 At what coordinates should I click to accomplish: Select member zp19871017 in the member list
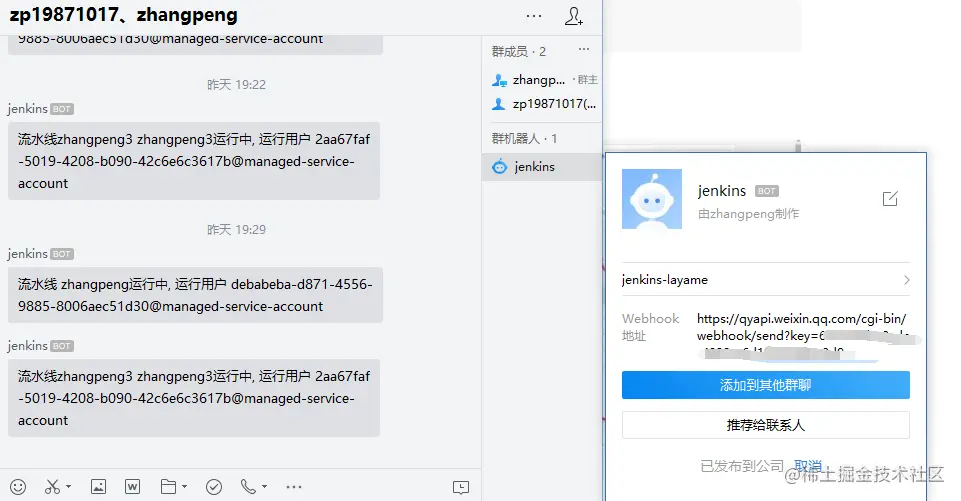coord(544,104)
